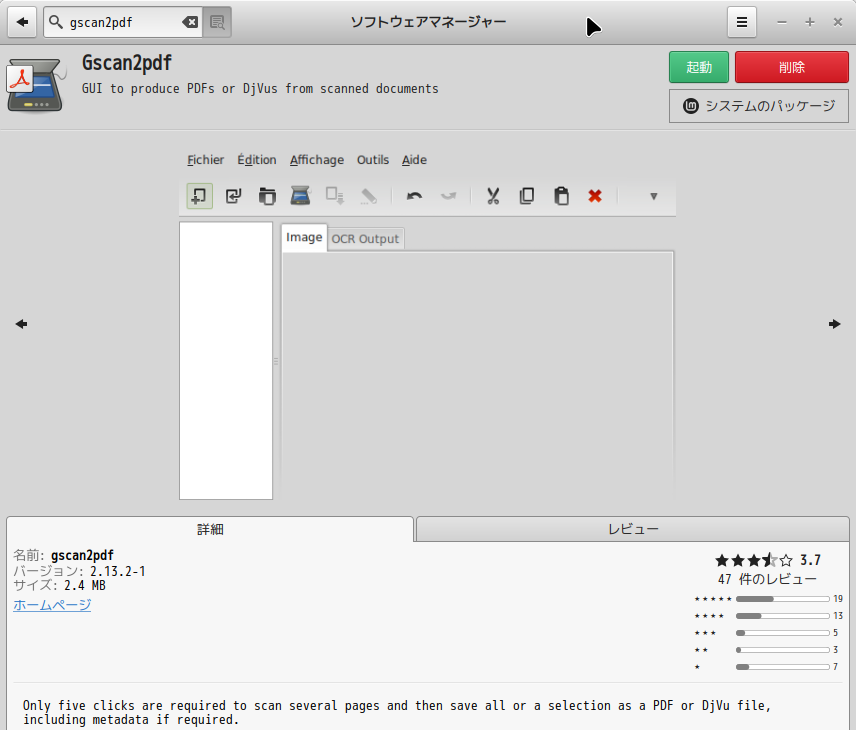Click the 3.7 star rating display

pyautogui.click(x=768, y=560)
